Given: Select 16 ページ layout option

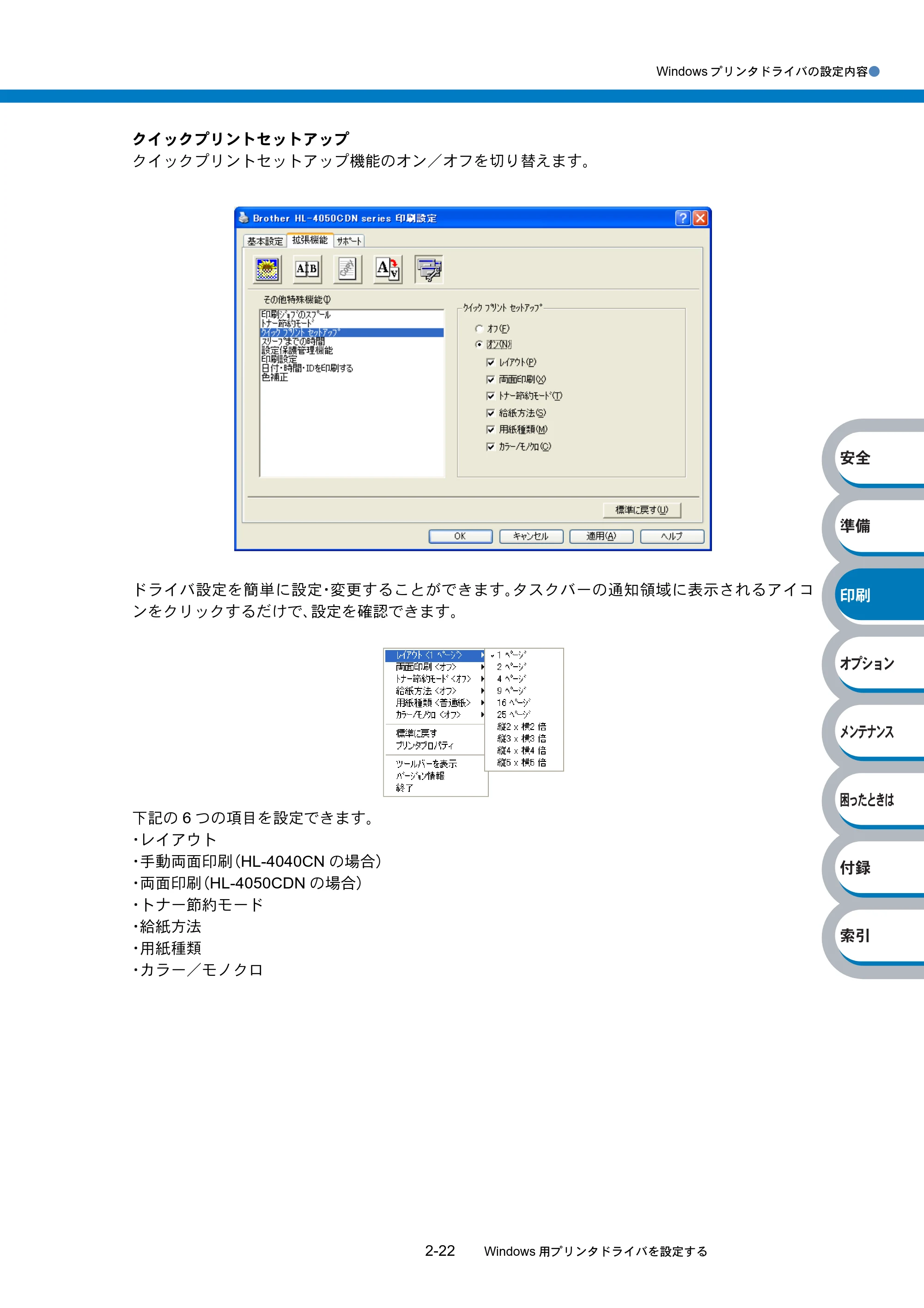Looking at the screenshot, I should pyautogui.click(x=524, y=703).
